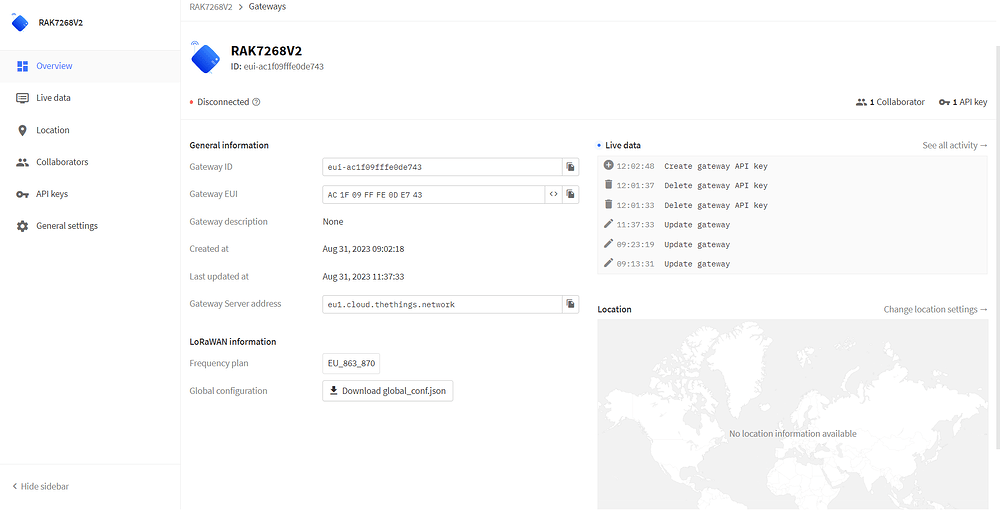Click the Live data list icon

22,98
